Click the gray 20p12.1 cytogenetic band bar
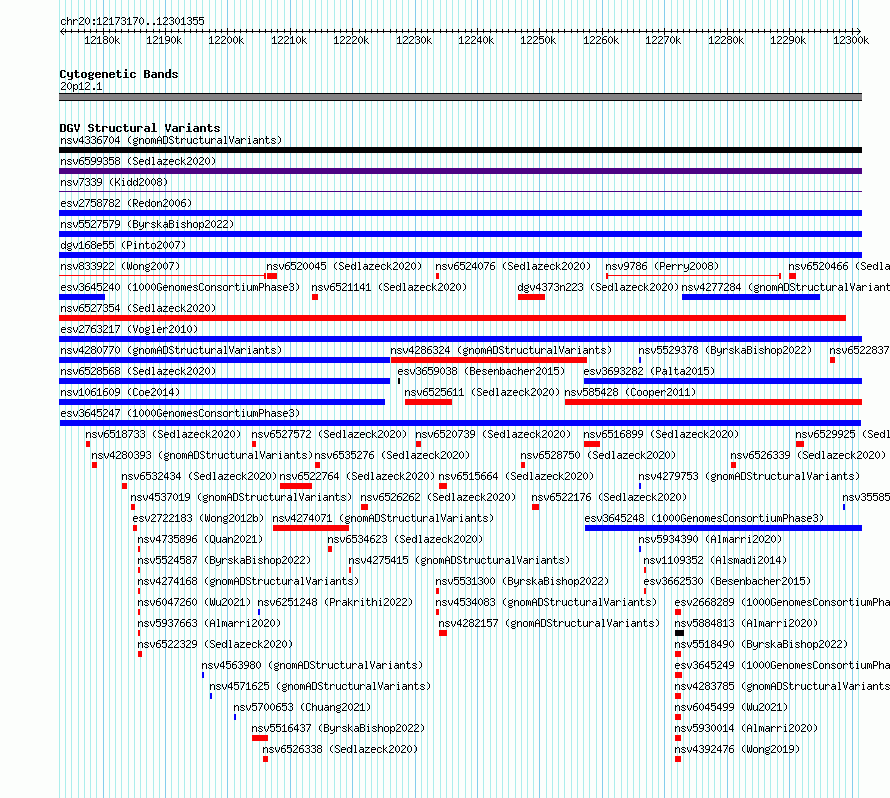Viewport: 890px width, 798px height. 460,97
